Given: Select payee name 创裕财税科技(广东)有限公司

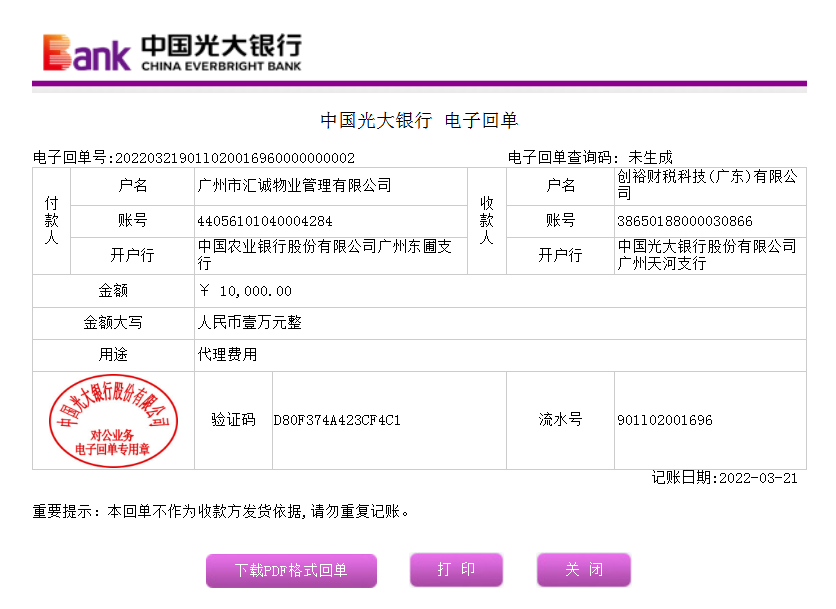Looking at the screenshot, I should (x=708, y=185).
